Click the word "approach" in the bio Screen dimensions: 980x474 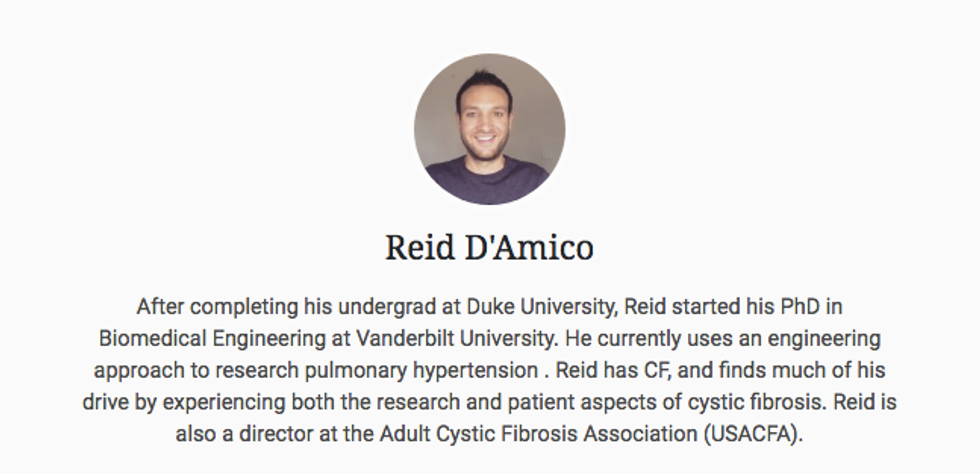coord(134,370)
